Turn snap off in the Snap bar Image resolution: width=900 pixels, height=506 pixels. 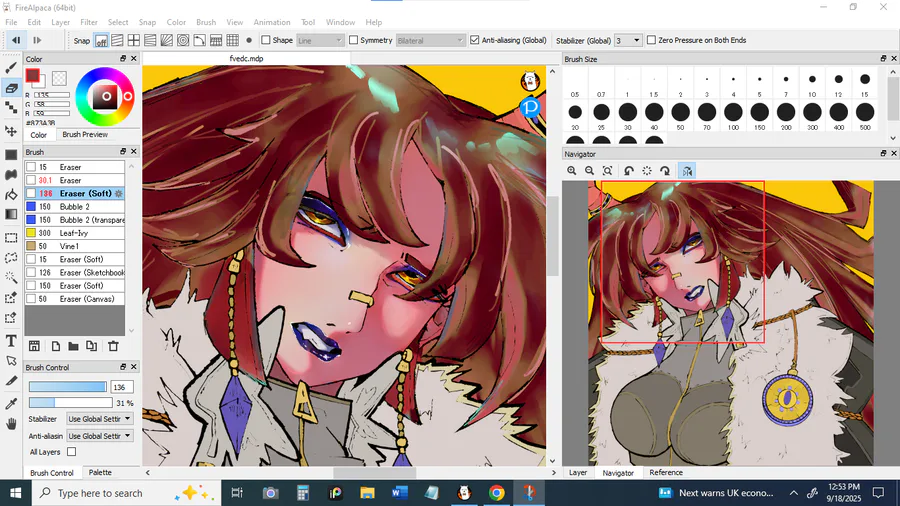pos(101,40)
